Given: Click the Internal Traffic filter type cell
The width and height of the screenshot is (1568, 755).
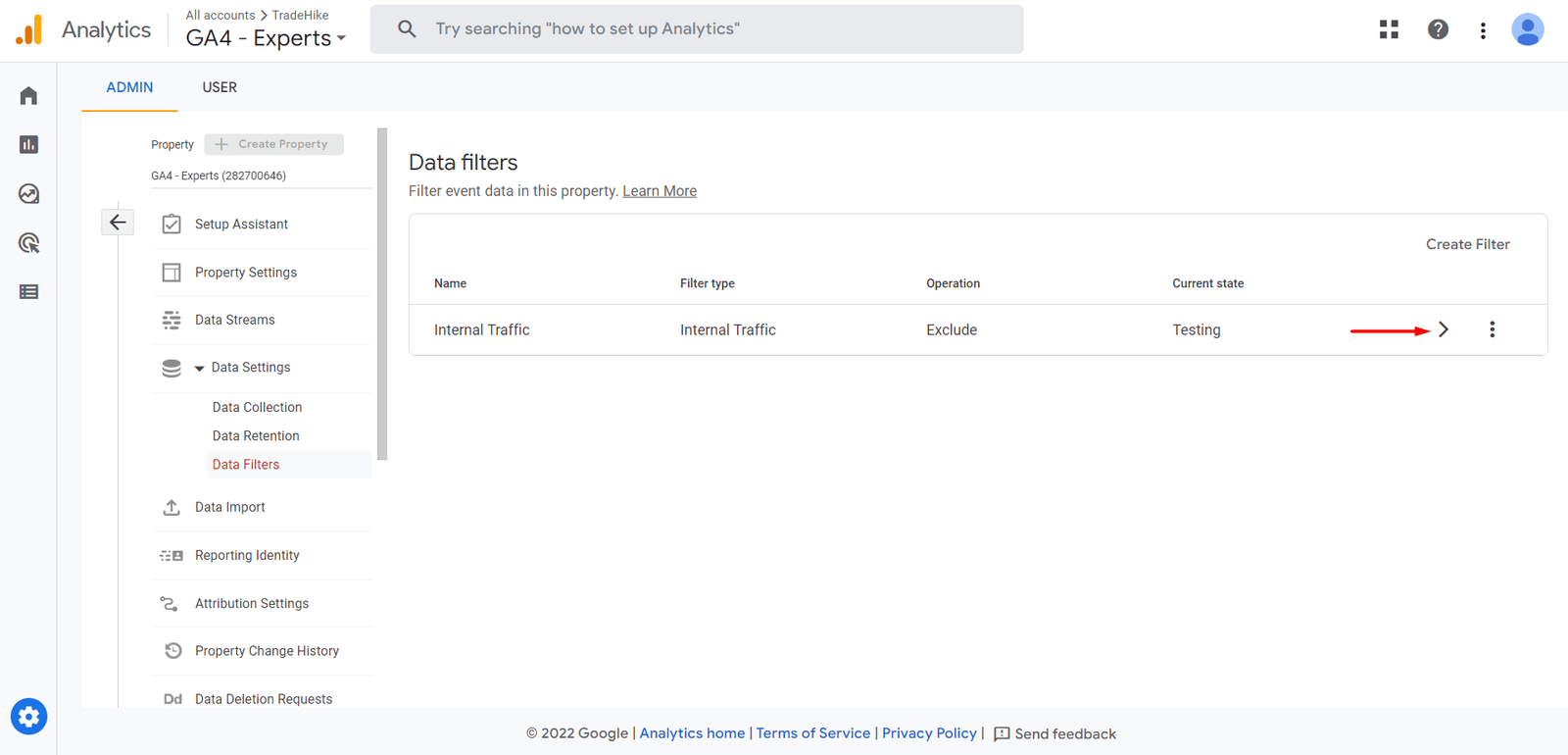Looking at the screenshot, I should coord(728,330).
